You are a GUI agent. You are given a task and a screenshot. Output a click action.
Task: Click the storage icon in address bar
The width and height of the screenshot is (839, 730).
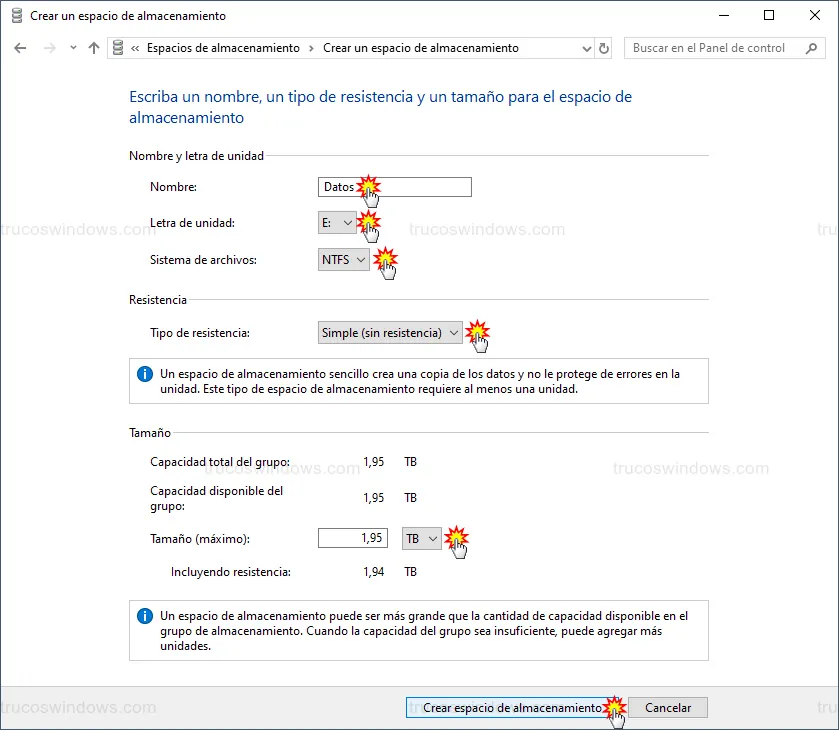(119, 48)
